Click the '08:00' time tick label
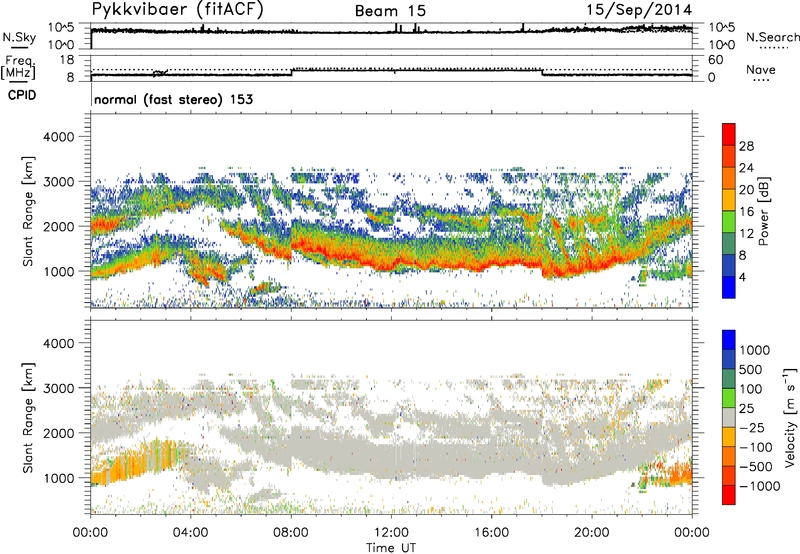800x554 pixels. (291, 533)
